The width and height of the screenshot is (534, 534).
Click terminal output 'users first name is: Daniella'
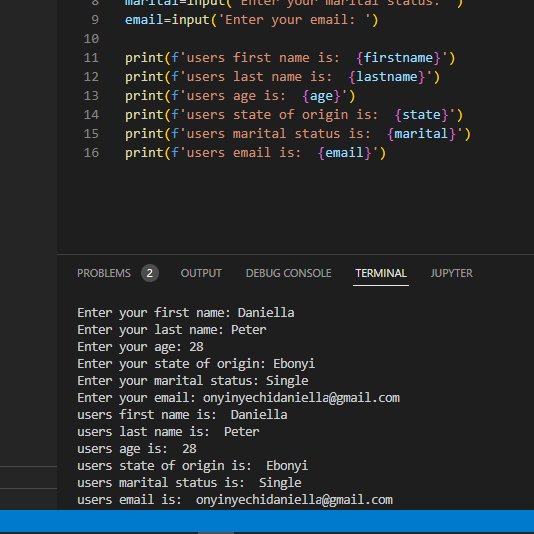182,415
